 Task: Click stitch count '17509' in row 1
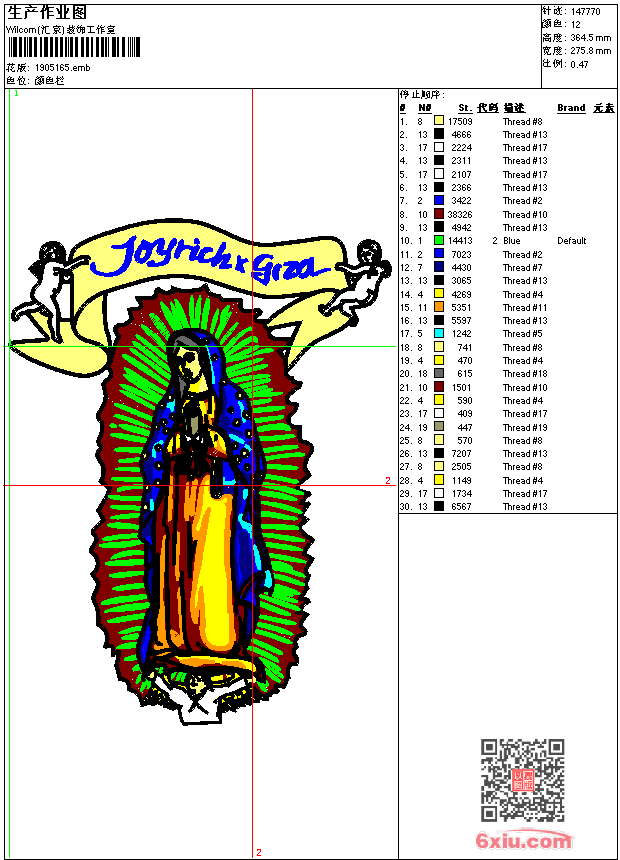point(460,121)
